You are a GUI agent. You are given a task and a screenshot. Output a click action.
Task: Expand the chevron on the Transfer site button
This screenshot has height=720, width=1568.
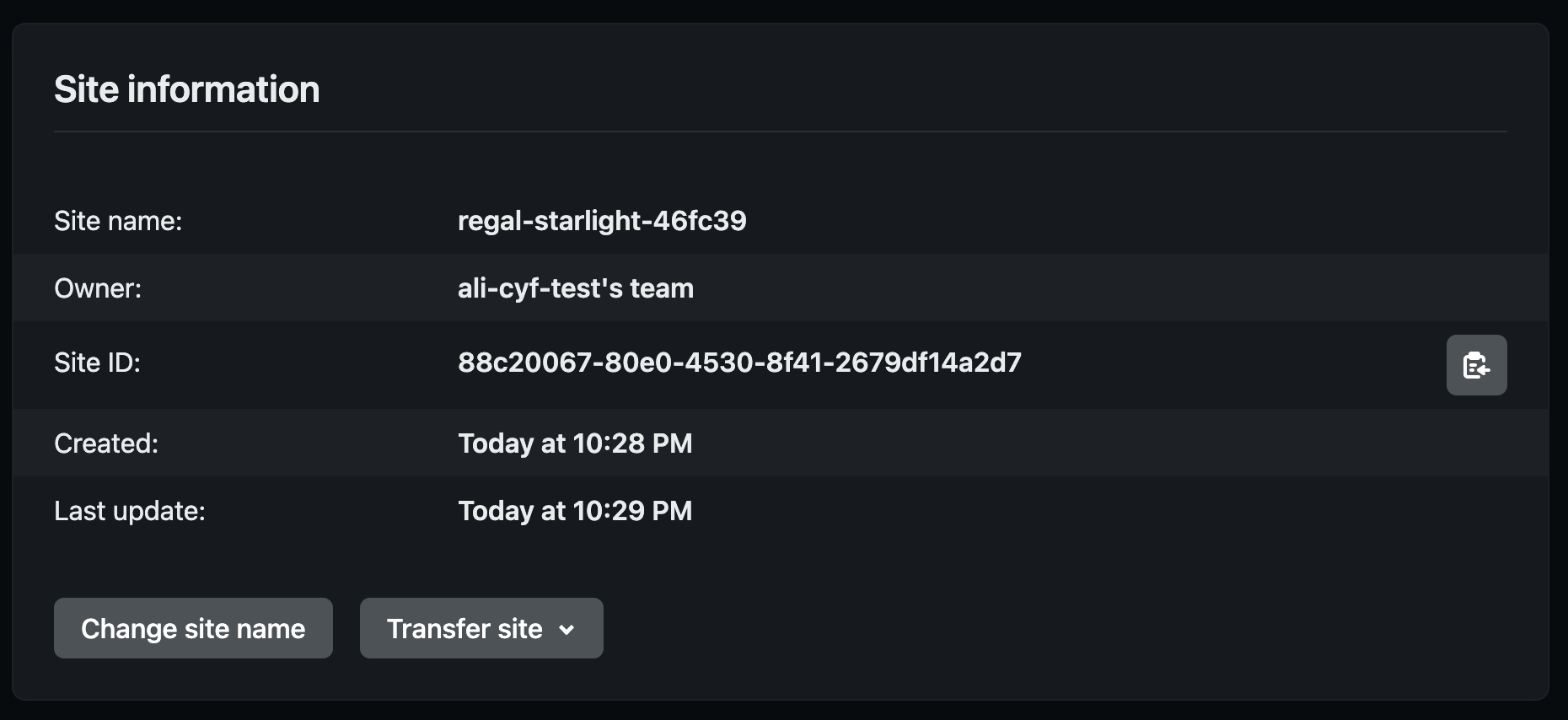tap(567, 629)
